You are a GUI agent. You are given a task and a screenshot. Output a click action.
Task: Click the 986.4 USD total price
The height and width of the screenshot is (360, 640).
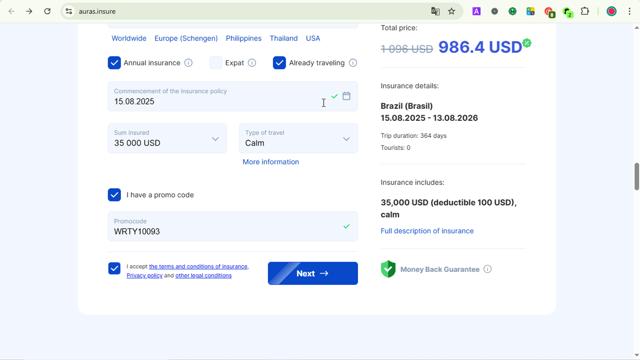(x=480, y=47)
